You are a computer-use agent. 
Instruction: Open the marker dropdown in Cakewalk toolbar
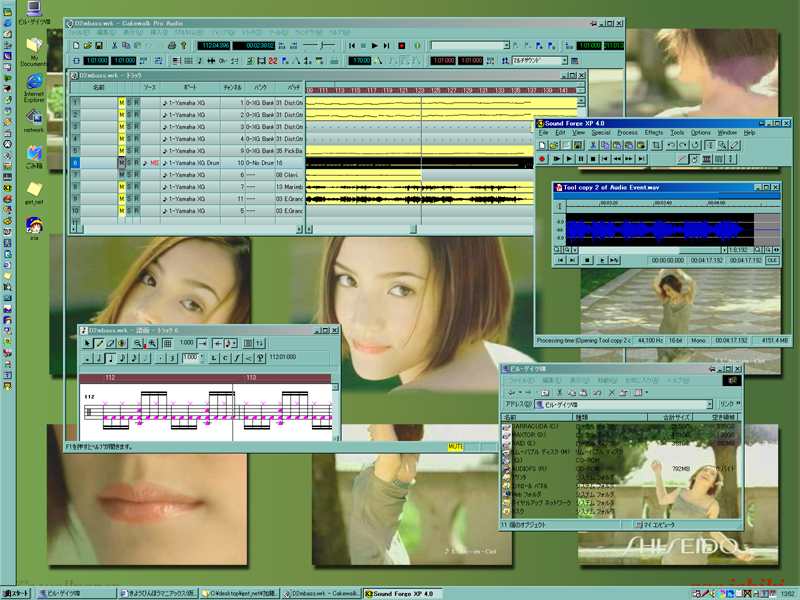pos(507,45)
